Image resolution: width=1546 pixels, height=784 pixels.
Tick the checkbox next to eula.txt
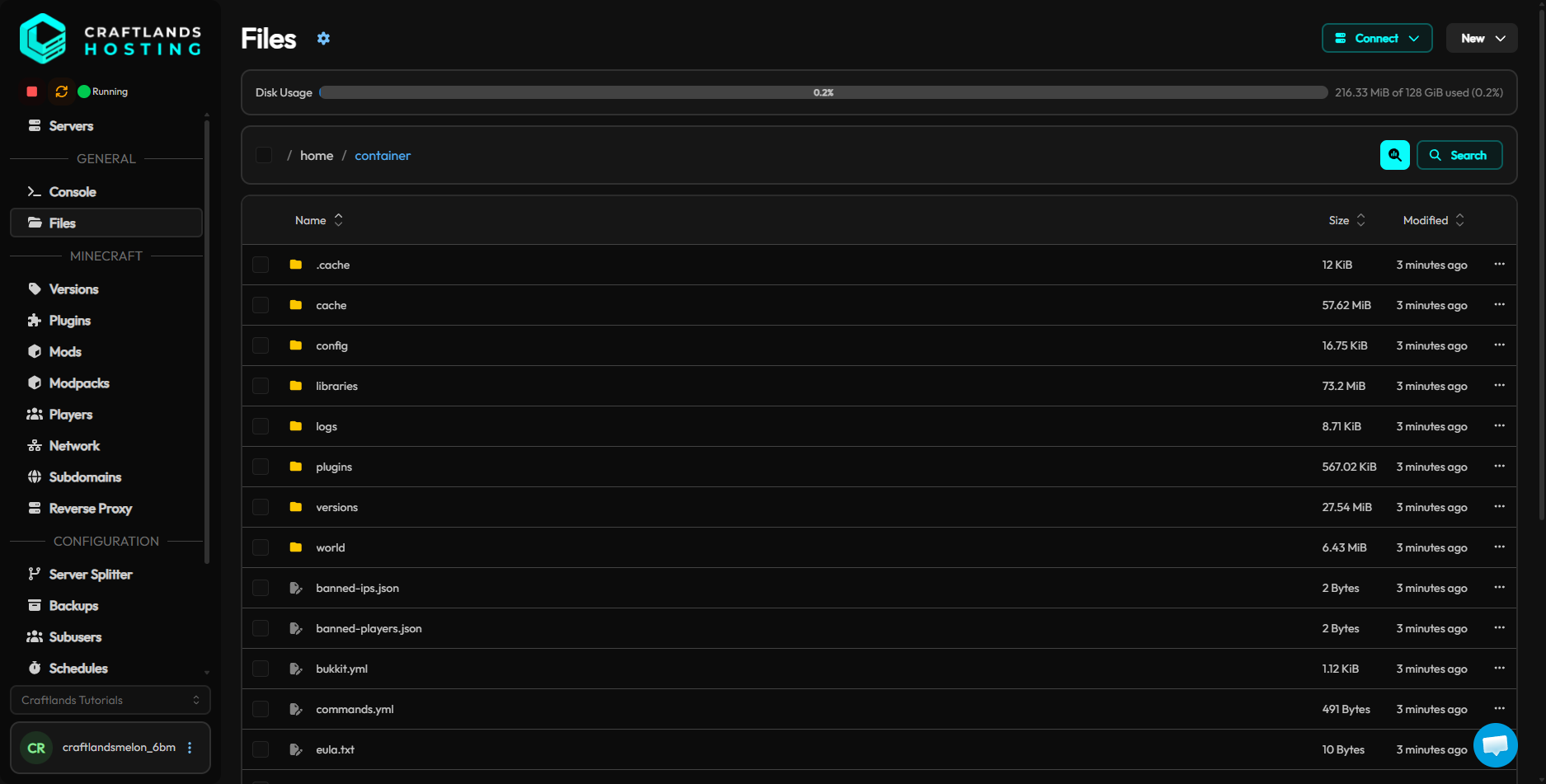click(x=261, y=749)
